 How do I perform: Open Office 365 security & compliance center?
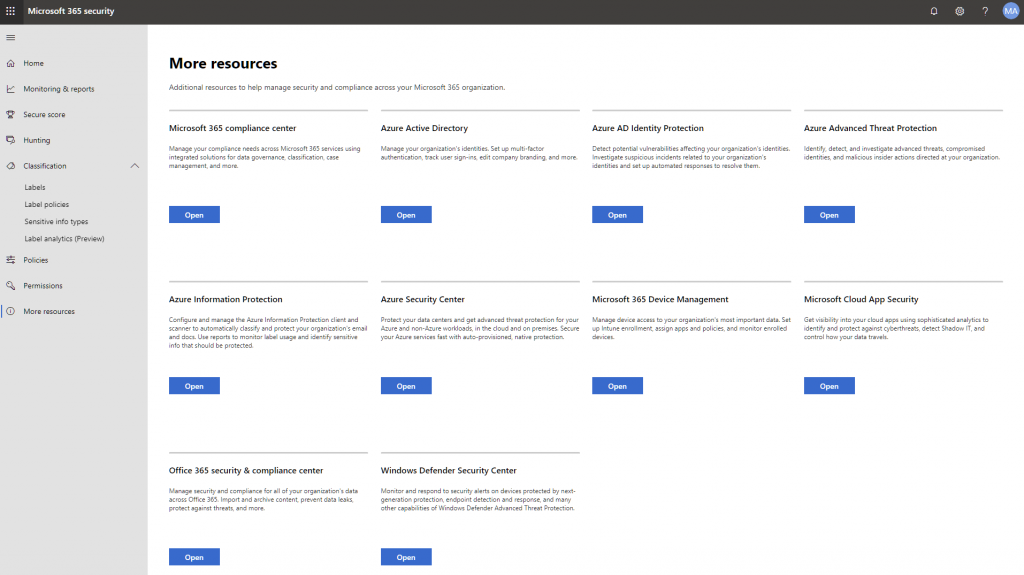[194, 557]
